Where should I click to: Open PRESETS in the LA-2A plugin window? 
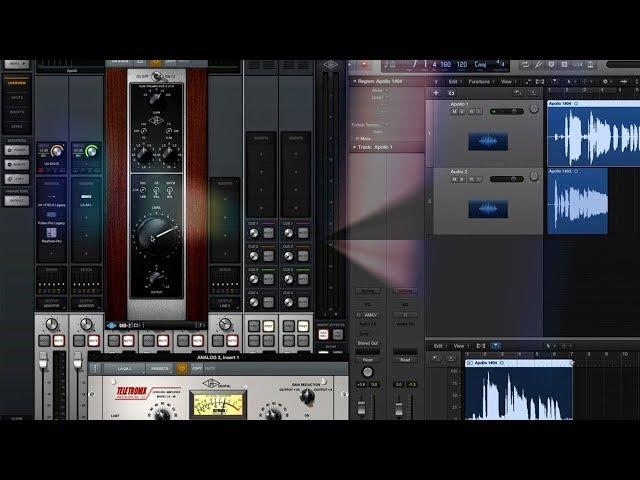tap(160, 369)
